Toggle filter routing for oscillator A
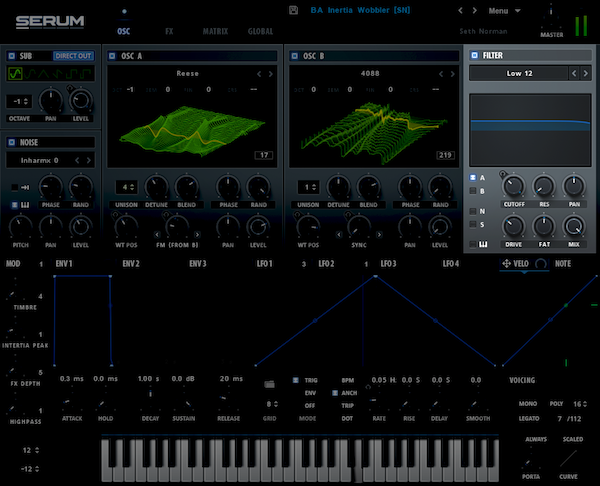Image resolution: width=600 pixels, height=486 pixels. coord(473,178)
